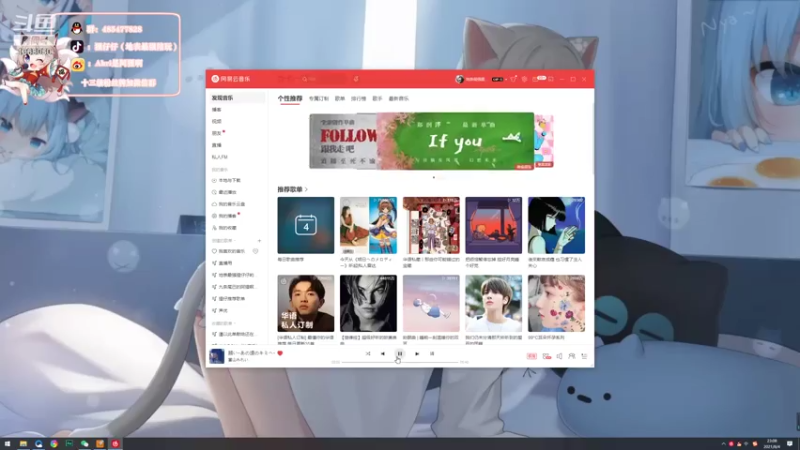Open the boy in white shirt playlist
This screenshot has height=450, width=800.
click(x=493, y=304)
